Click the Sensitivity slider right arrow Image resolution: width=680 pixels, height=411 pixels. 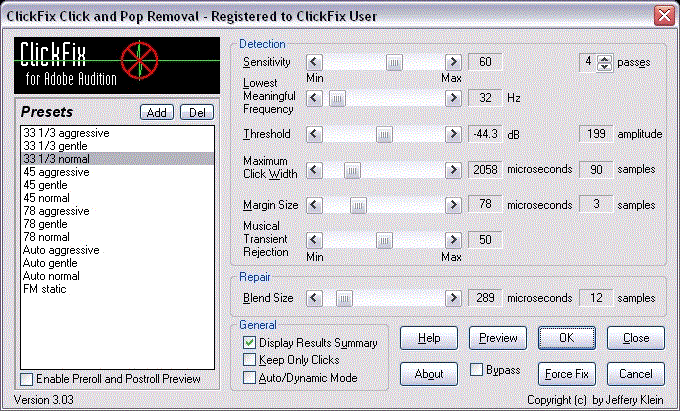(453, 62)
